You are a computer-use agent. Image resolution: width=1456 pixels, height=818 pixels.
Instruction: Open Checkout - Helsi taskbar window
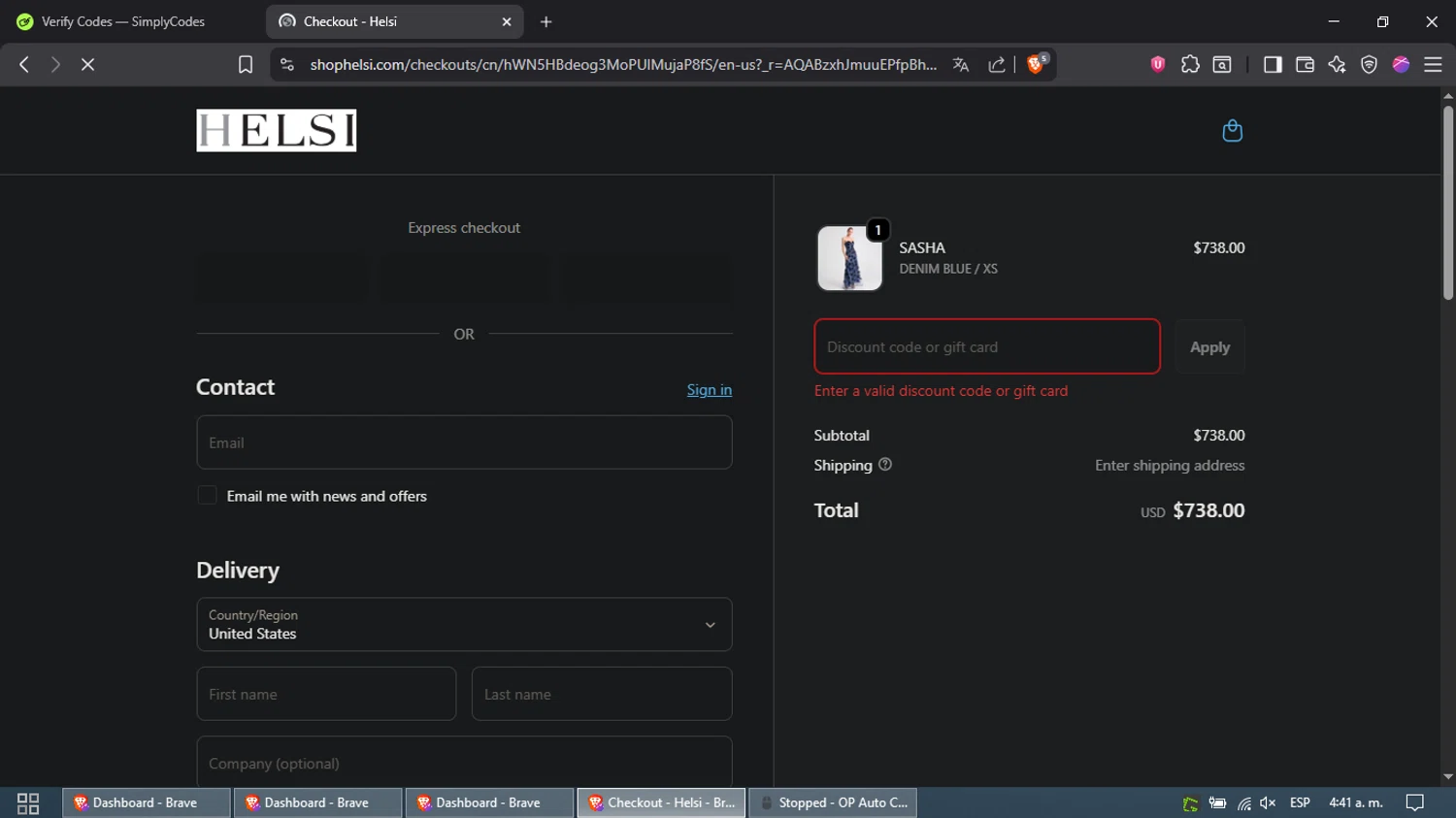tap(661, 802)
